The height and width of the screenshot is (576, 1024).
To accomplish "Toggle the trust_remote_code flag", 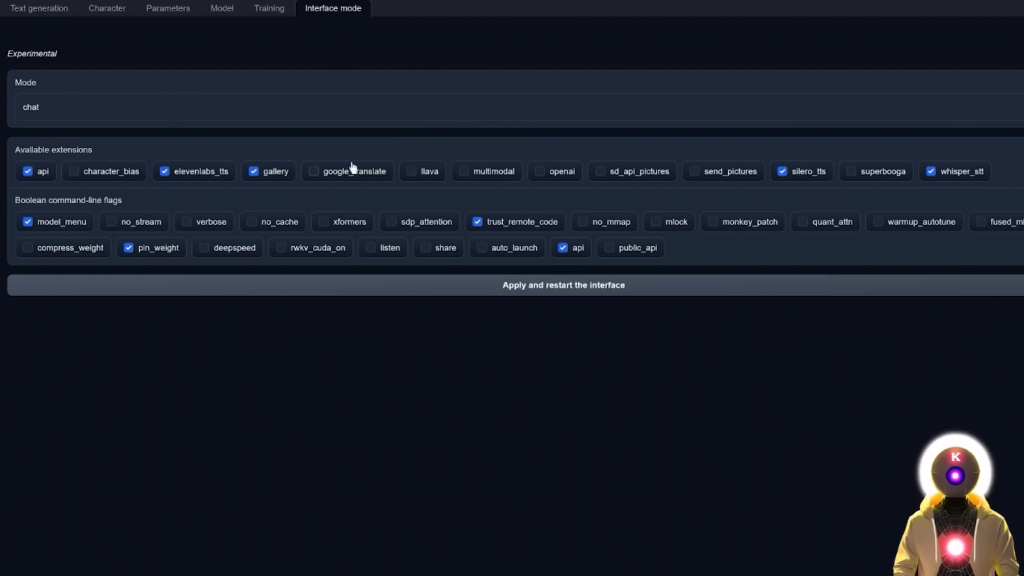I will 478,222.
